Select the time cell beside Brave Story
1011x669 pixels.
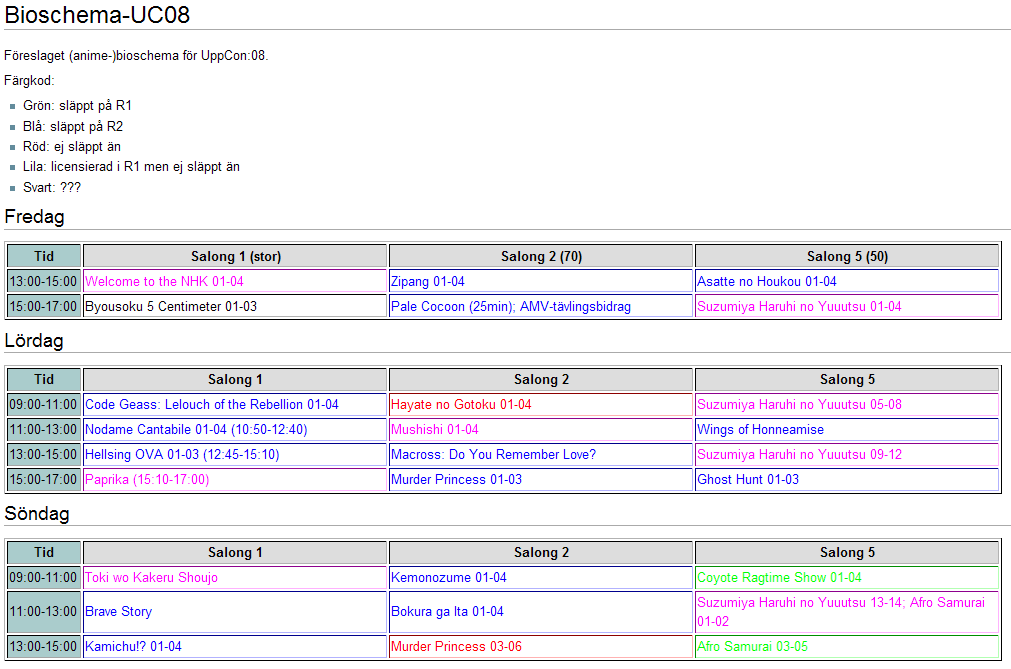coord(44,612)
